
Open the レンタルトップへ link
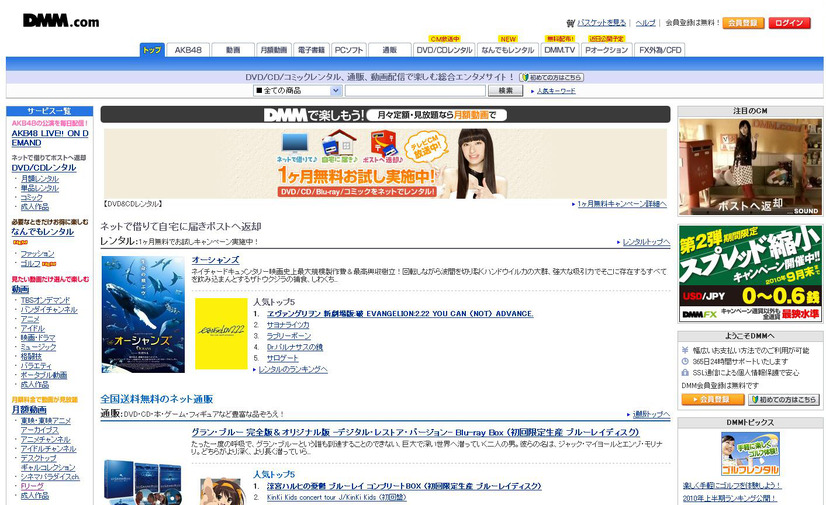[x=646, y=242]
